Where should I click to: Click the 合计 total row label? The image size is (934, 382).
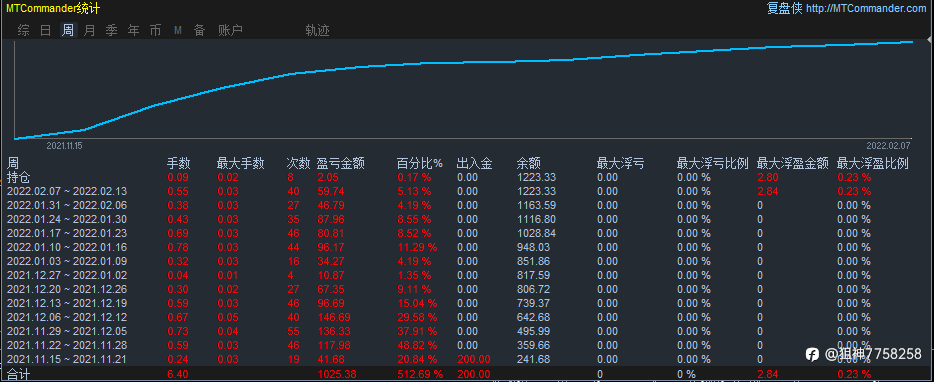(x=18, y=374)
